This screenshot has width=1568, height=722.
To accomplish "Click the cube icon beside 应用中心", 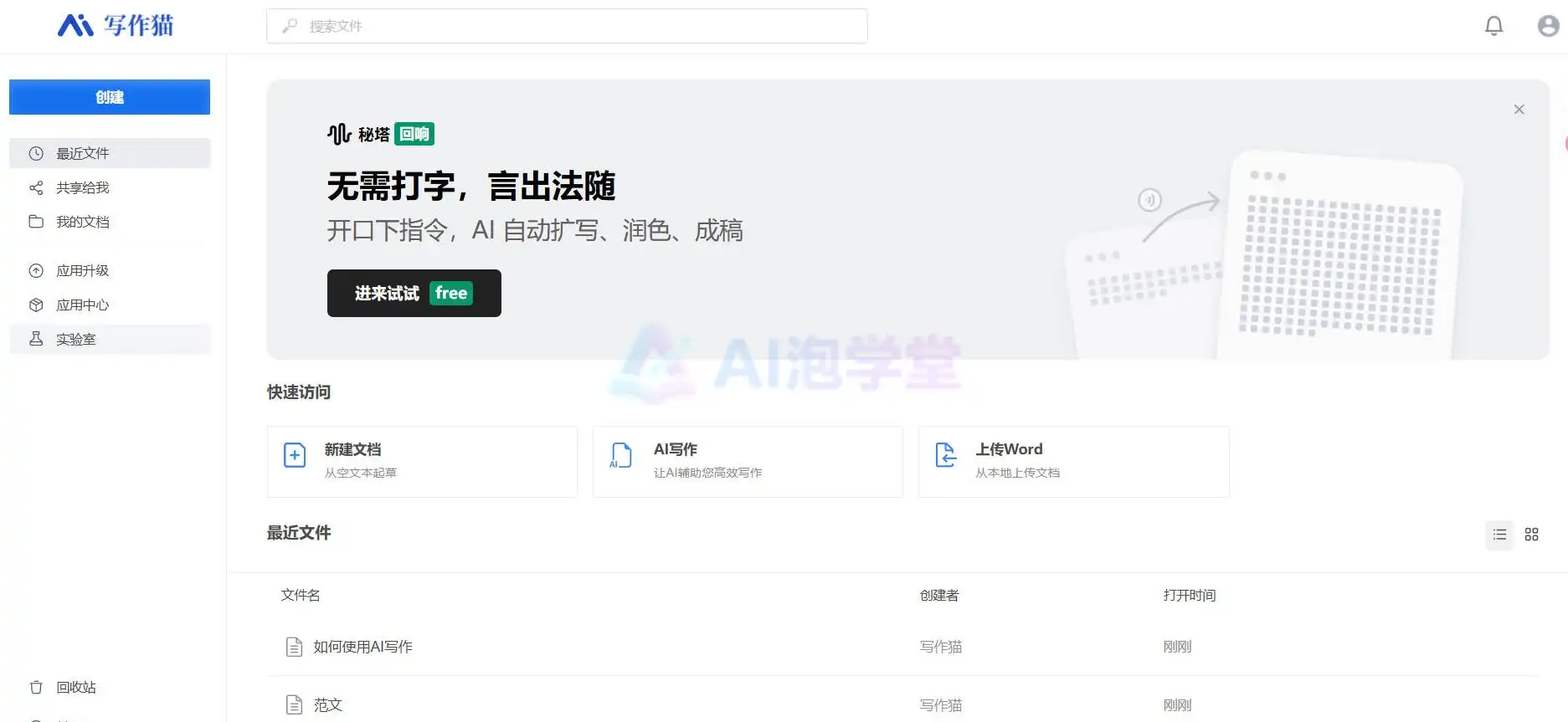I will pyautogui.click(x=36, y=305).
